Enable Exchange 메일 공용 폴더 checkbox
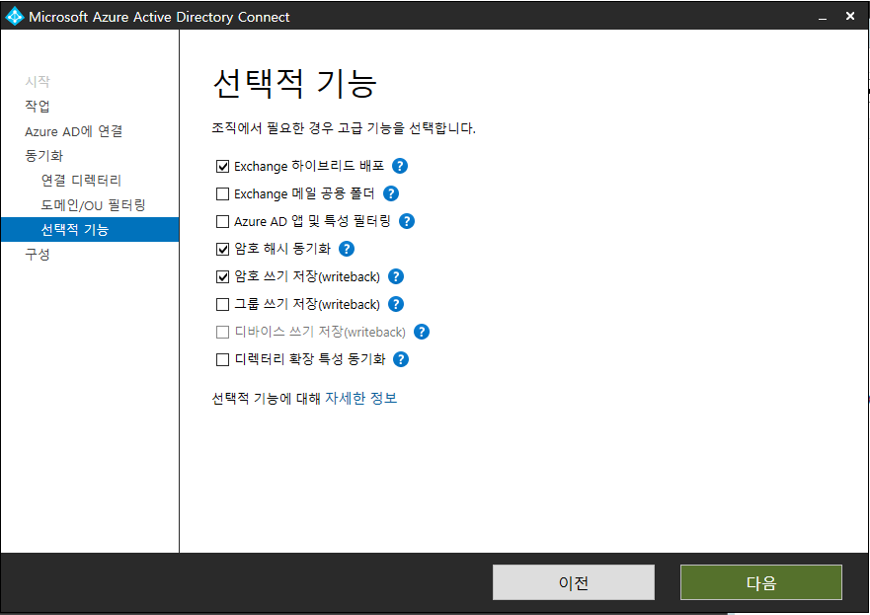 coord(222,194)
